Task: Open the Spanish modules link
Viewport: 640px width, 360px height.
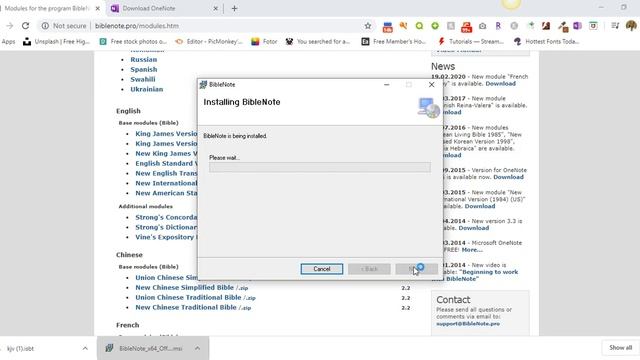Action: click(144, 69)
